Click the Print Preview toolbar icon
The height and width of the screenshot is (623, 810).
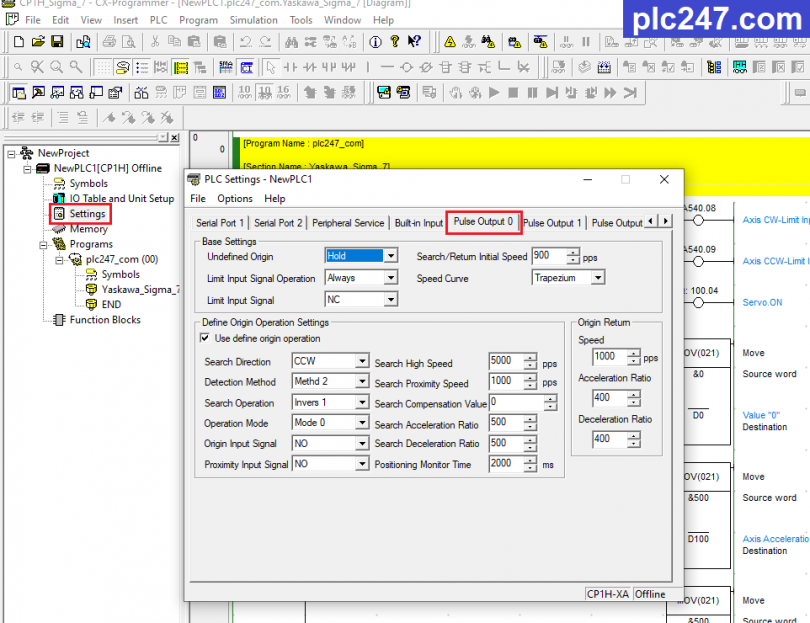128,42
